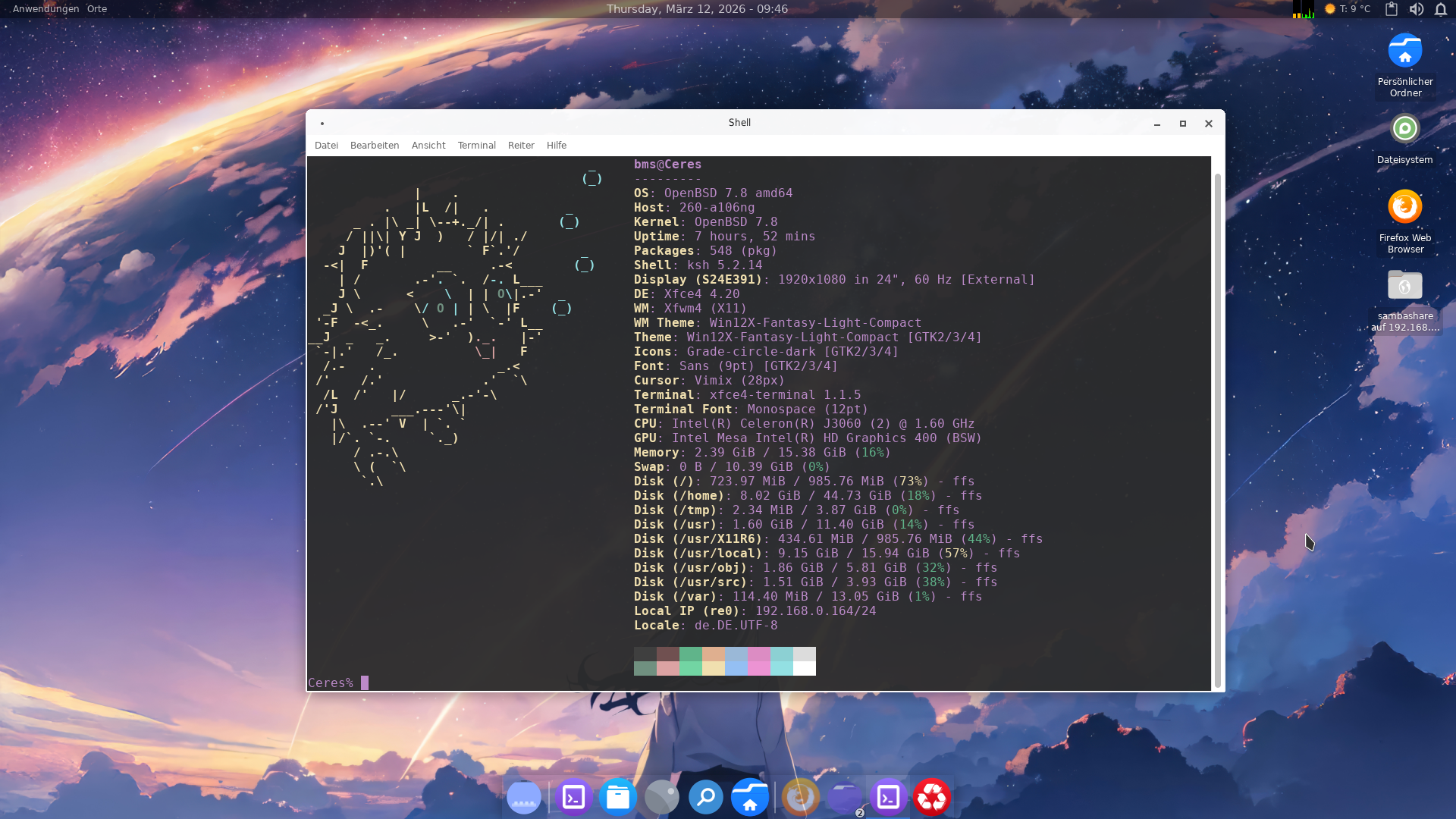Launch the magnifier search dock icon
1456x819 pixels.
705,798
